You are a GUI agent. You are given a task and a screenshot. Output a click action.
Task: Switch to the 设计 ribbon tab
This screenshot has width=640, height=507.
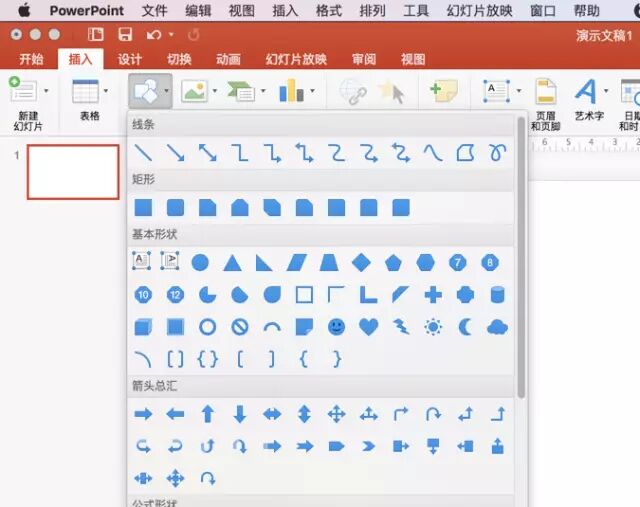tap(130, 60)
